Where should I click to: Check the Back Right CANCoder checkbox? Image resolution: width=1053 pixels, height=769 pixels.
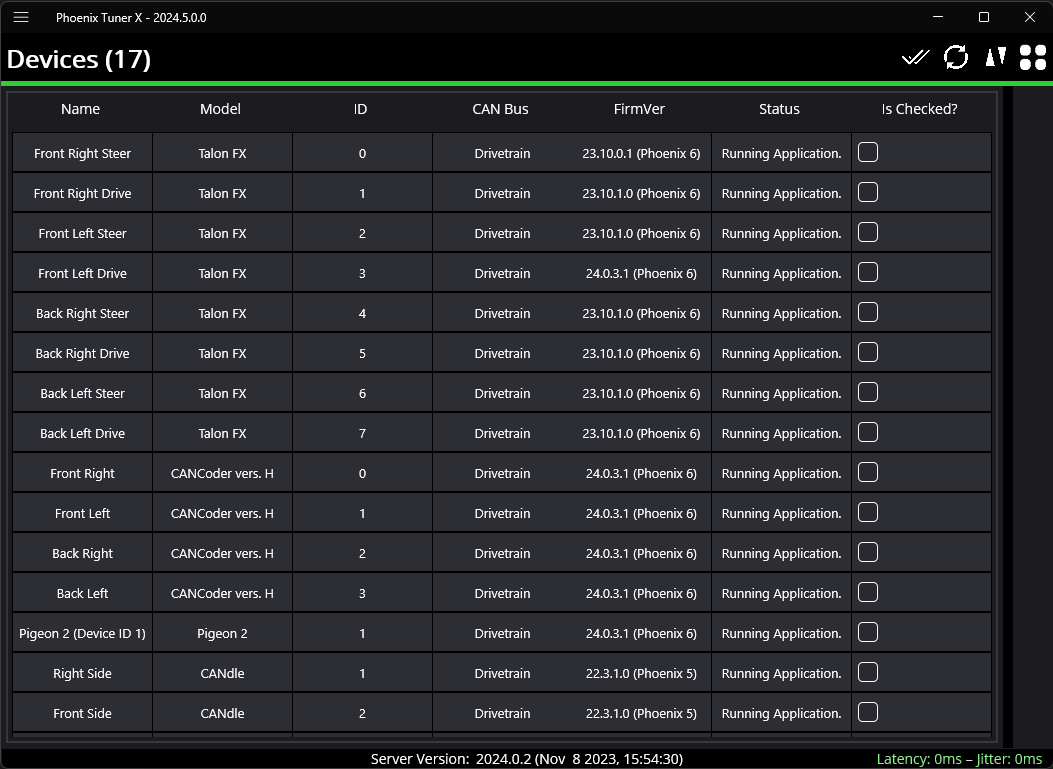click(868, 552)
